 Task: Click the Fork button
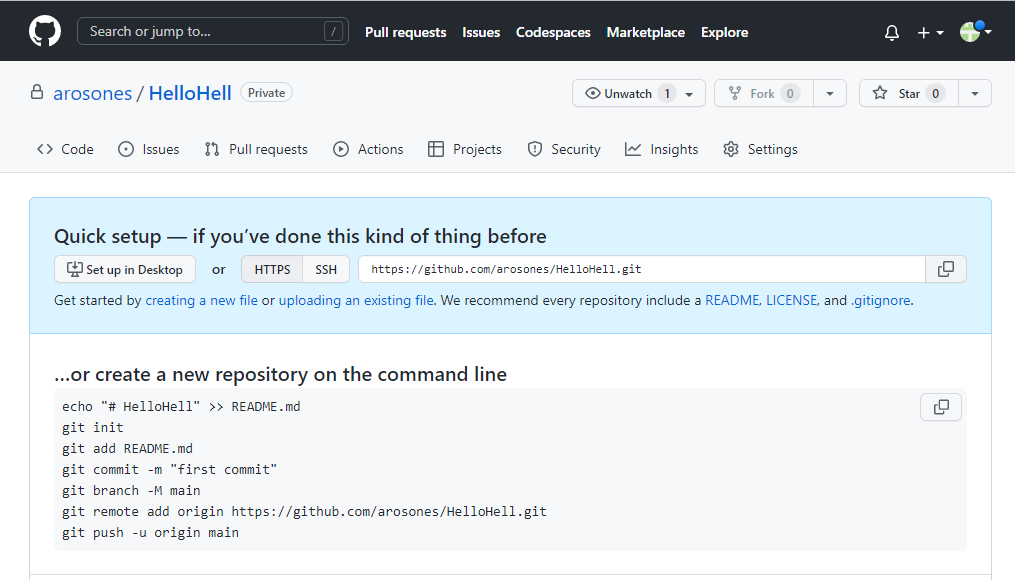click(763, 93)
